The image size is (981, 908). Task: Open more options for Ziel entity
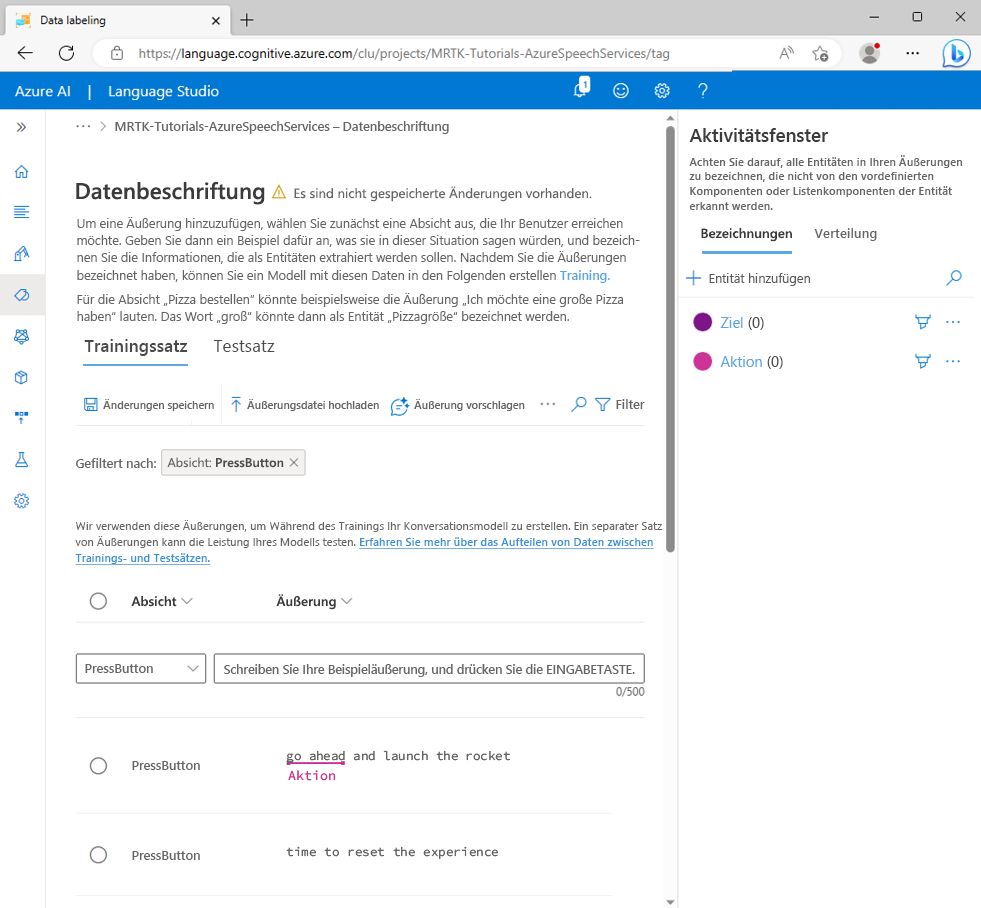953,322
